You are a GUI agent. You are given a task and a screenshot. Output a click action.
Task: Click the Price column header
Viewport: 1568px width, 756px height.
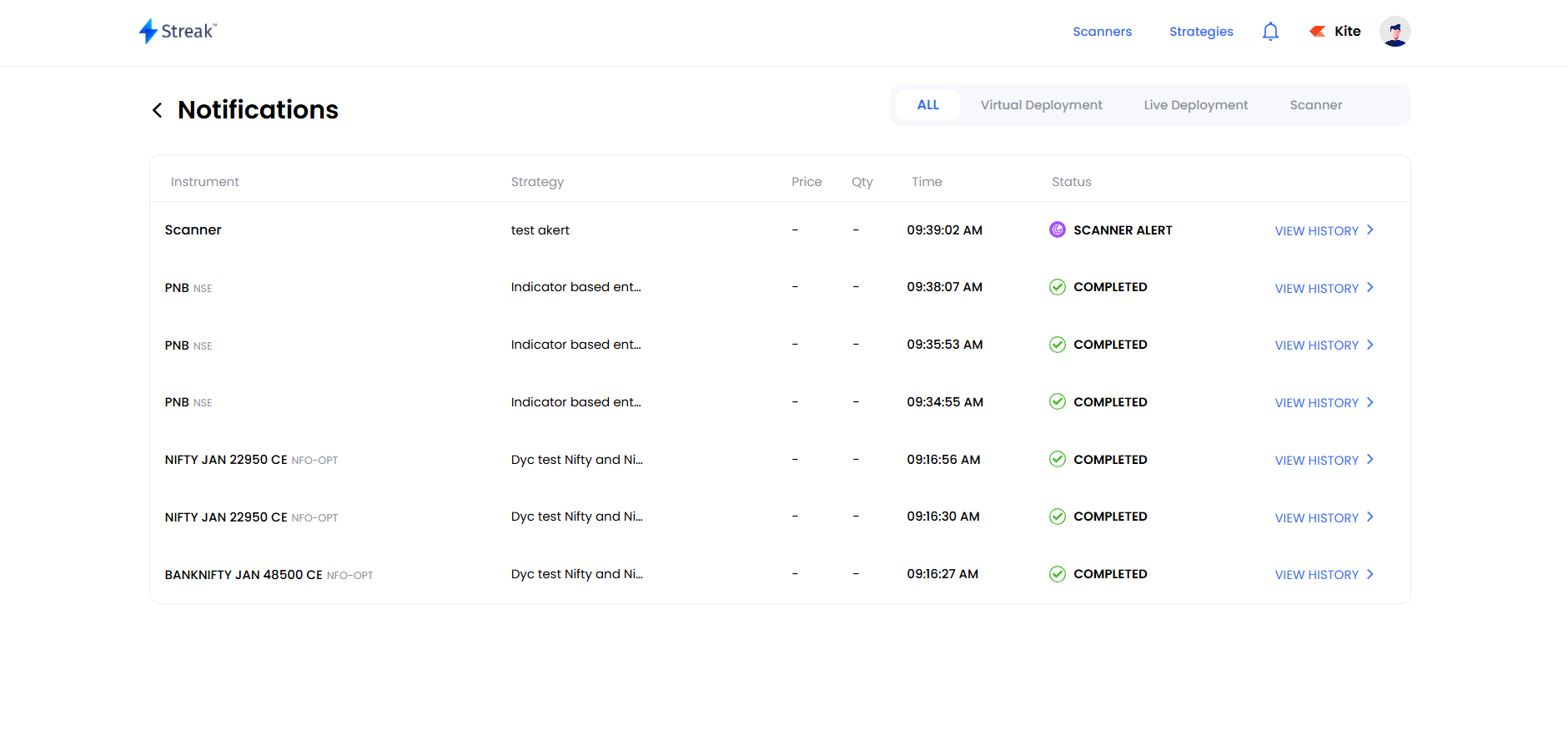click(807, 182)
